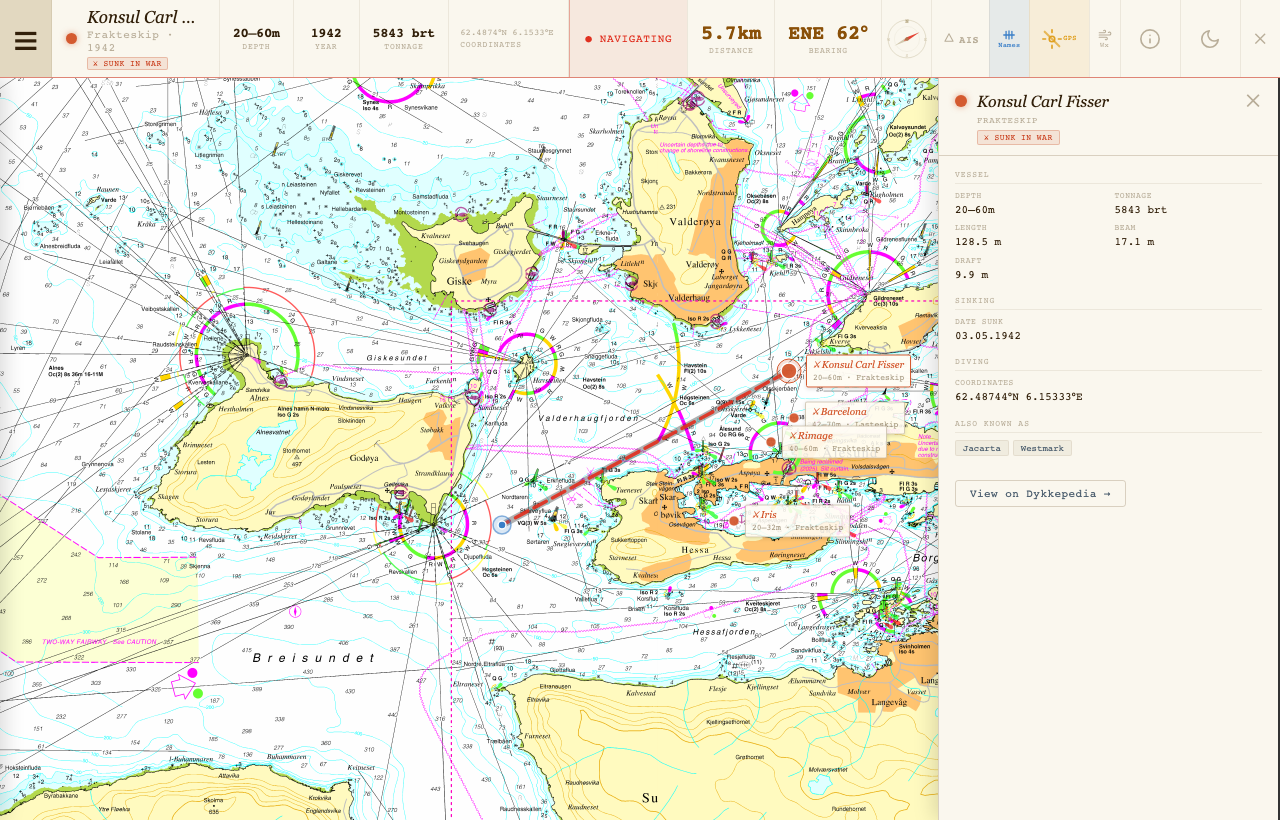Switch to night mode with moon icon
The height and width of the screenshot is (820, 1280).
[1210, 39]
